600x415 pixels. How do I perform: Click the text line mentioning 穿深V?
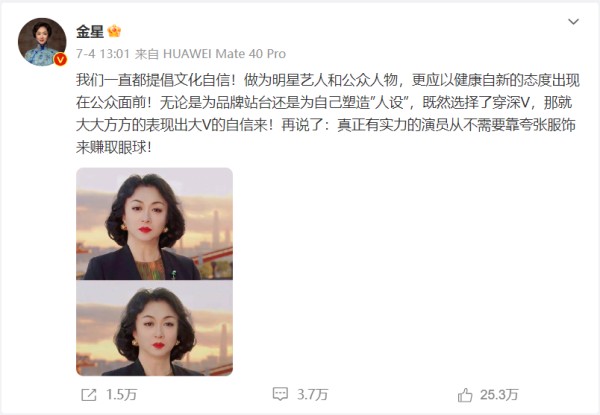click(x=324, y=103)
